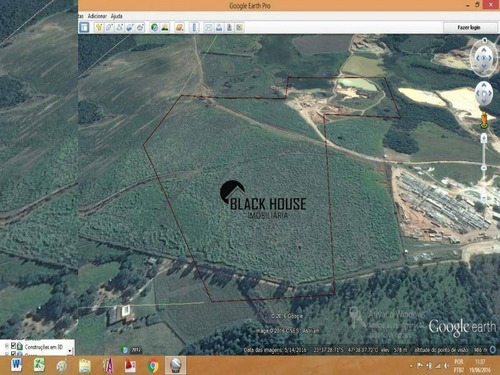
Task: Click the Move joystick navigation control
Action: pos(484,94)
